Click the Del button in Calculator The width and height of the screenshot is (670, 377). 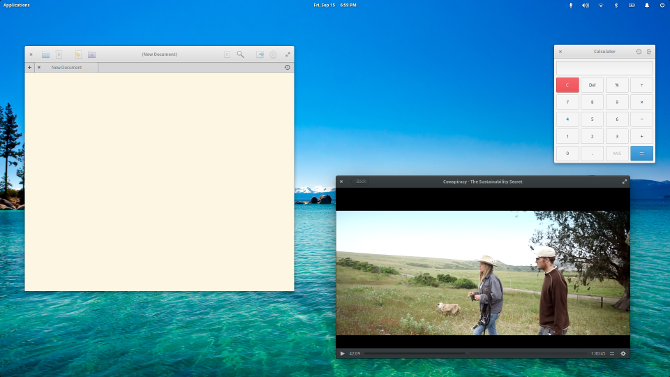pyautogui.click(x=592, y=85)
